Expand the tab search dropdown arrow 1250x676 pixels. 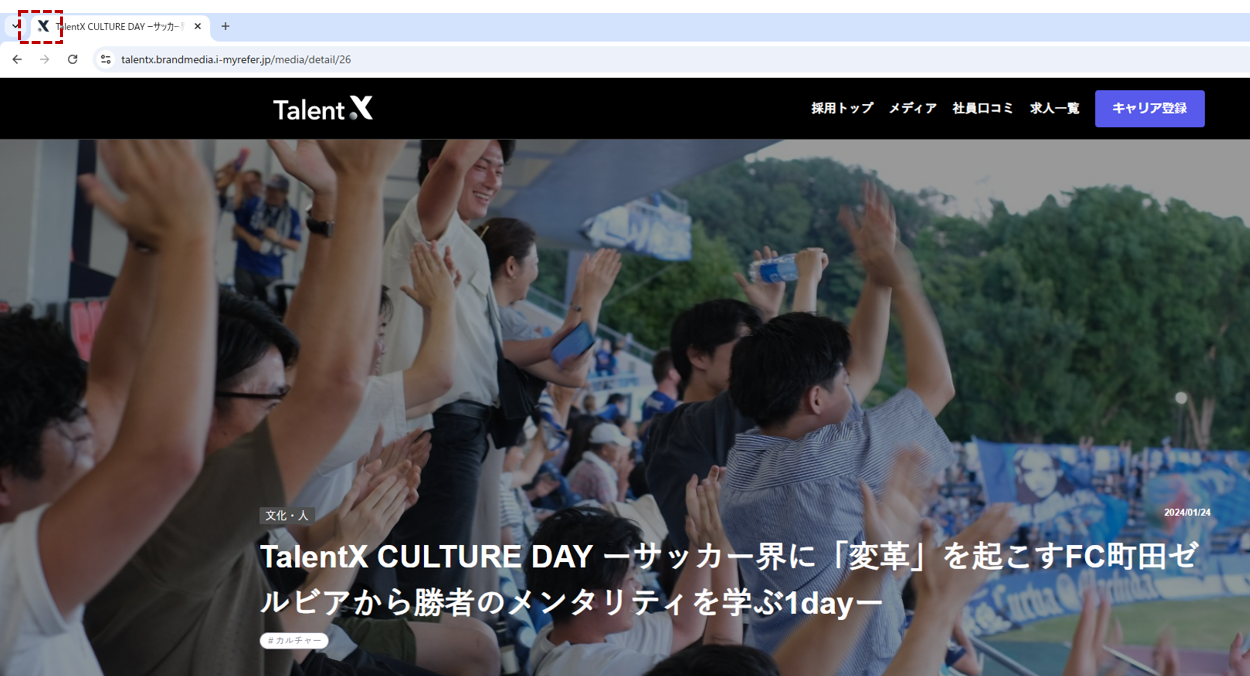click(x=14, y=26)
